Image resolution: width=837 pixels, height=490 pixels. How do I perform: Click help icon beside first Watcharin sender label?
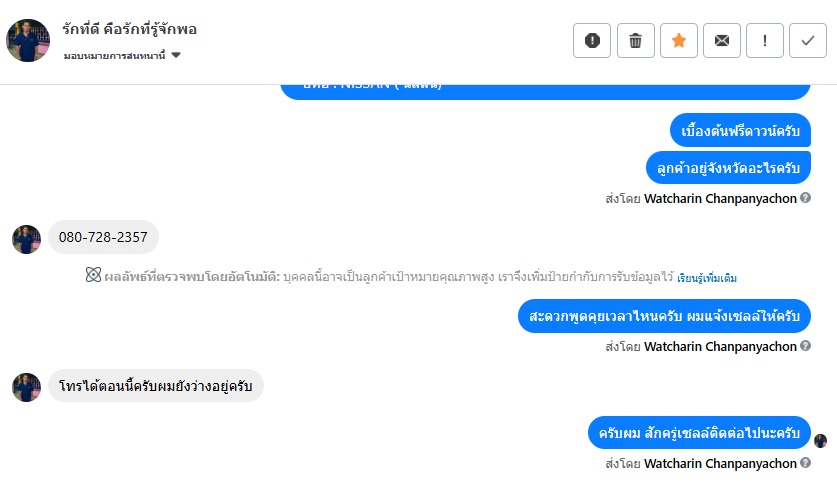click(x=806, y=198)
